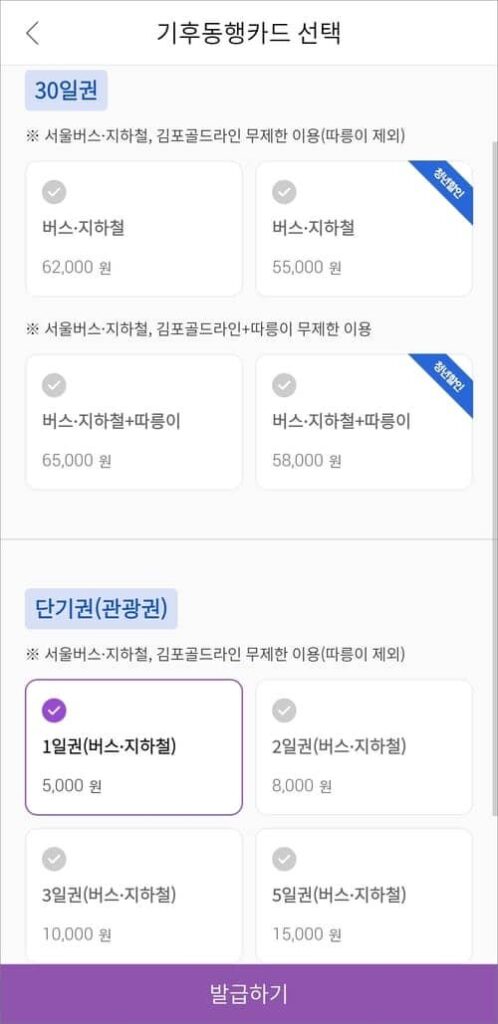Tap check circle for 62,000 won bus-subway pass
Image resolution: width=498 pixels, height=1024 pixels.
coord(54,192)
